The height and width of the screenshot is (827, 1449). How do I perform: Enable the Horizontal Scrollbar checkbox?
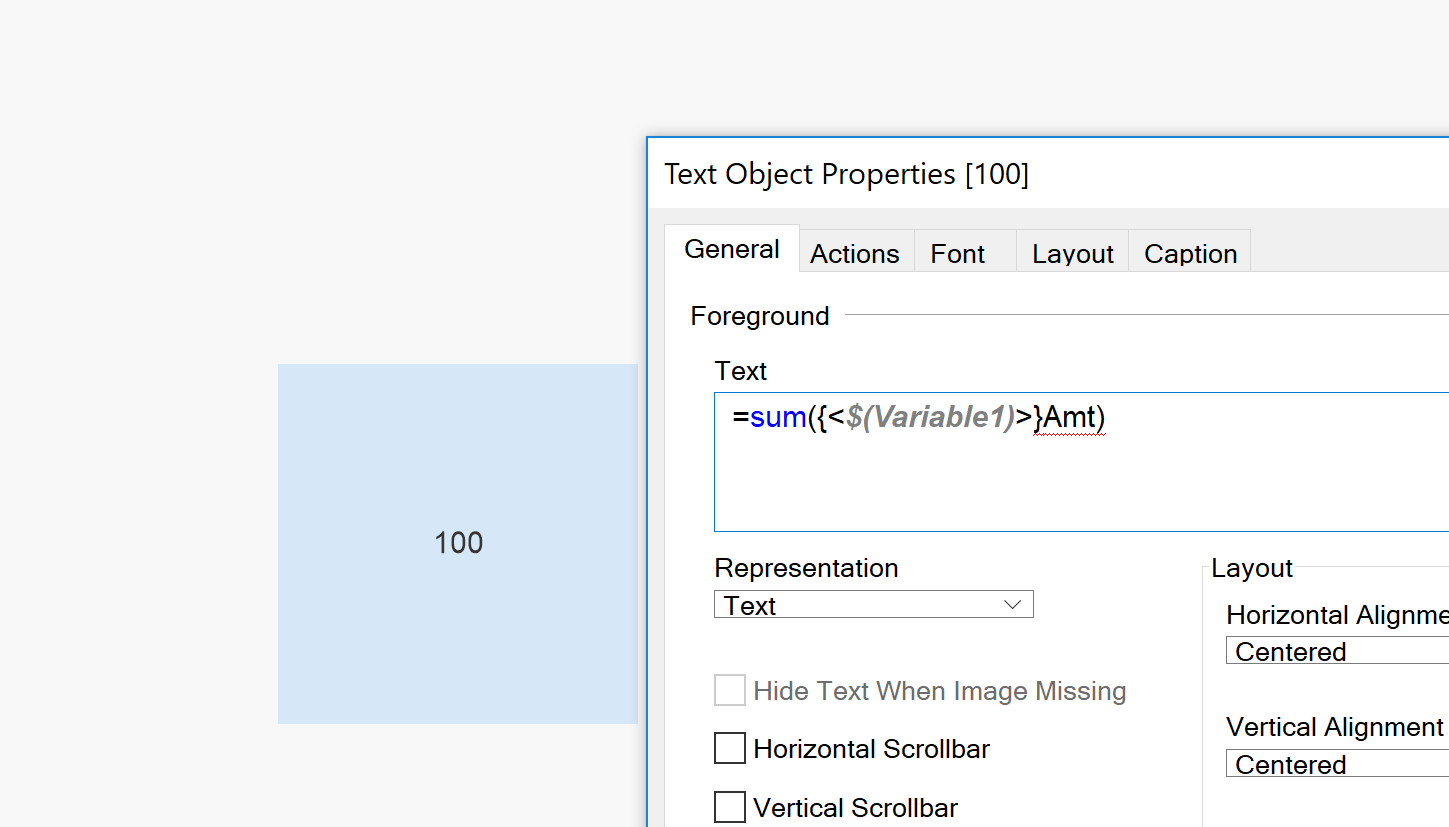click(730, 748)
